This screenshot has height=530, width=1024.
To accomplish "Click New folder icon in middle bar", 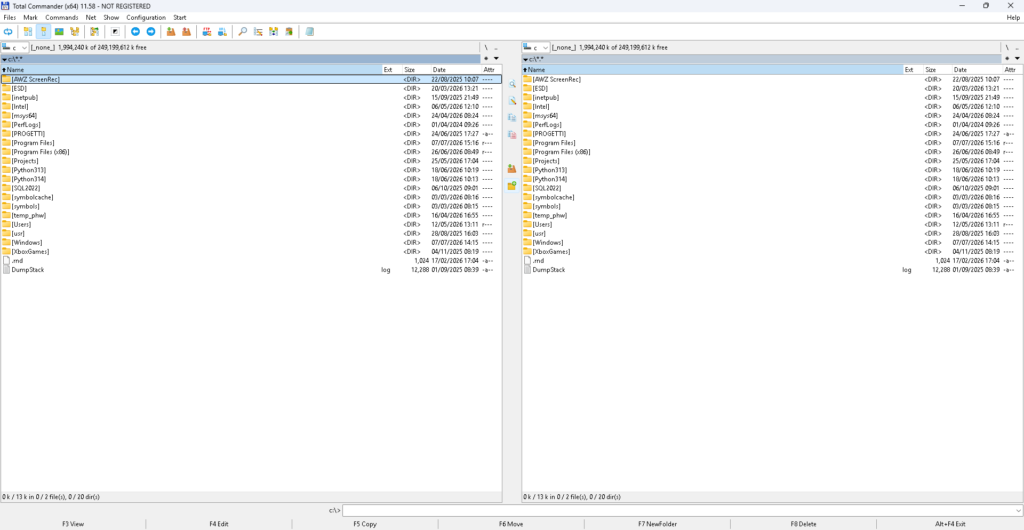I will point(513,185).
